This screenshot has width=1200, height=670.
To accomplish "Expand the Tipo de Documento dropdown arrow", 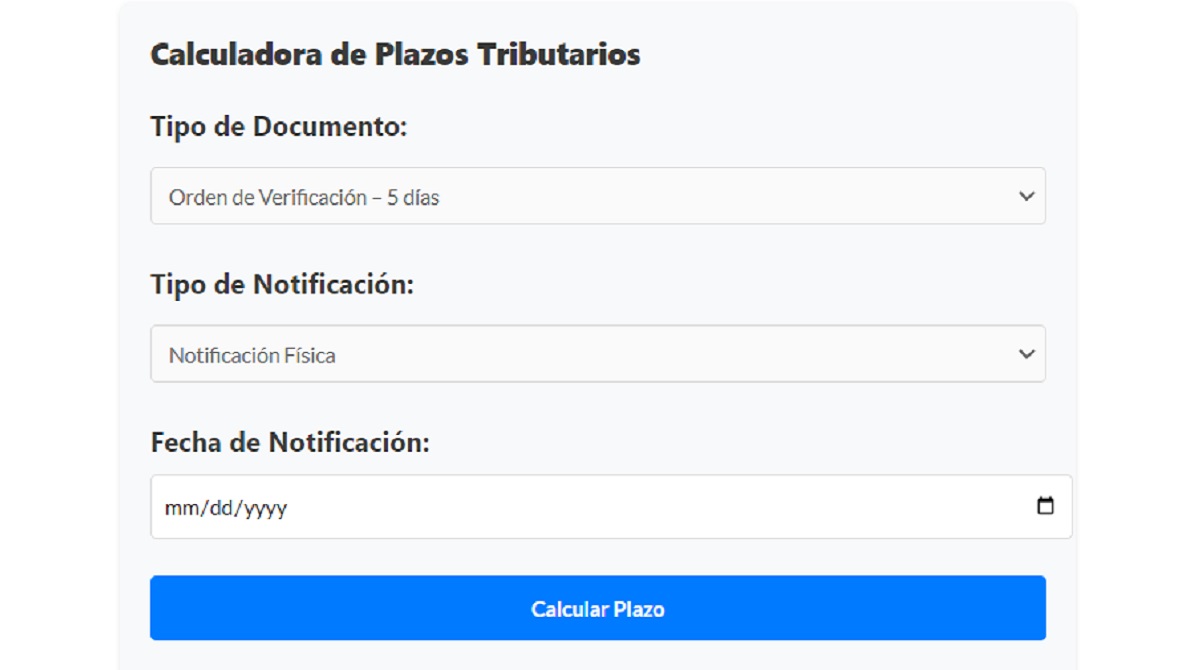I will point(1026,196).
